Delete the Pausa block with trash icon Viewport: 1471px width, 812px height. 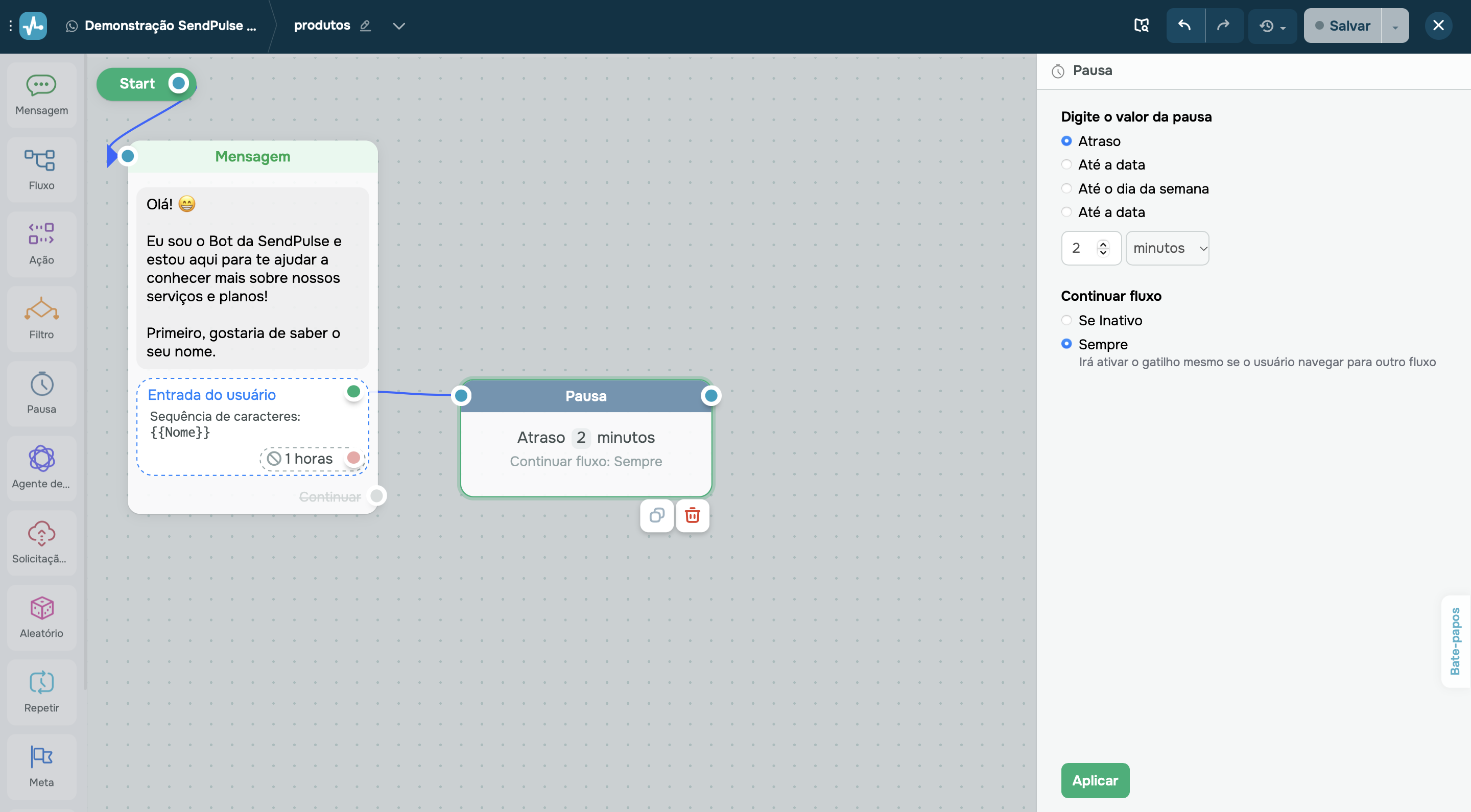click(692, 516)
